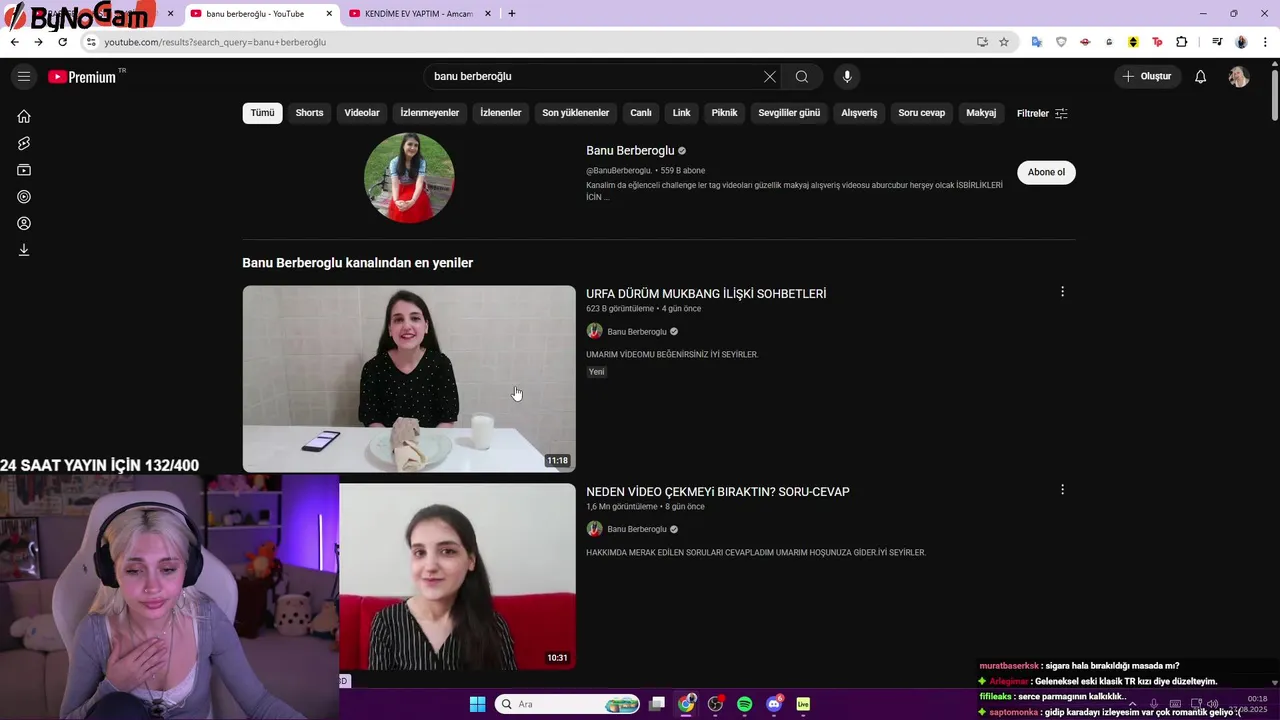Viewport: 1280px width, 720px height.
Task: Select the Sevgililer günü filter chip
Action: (x=789, y=113)
